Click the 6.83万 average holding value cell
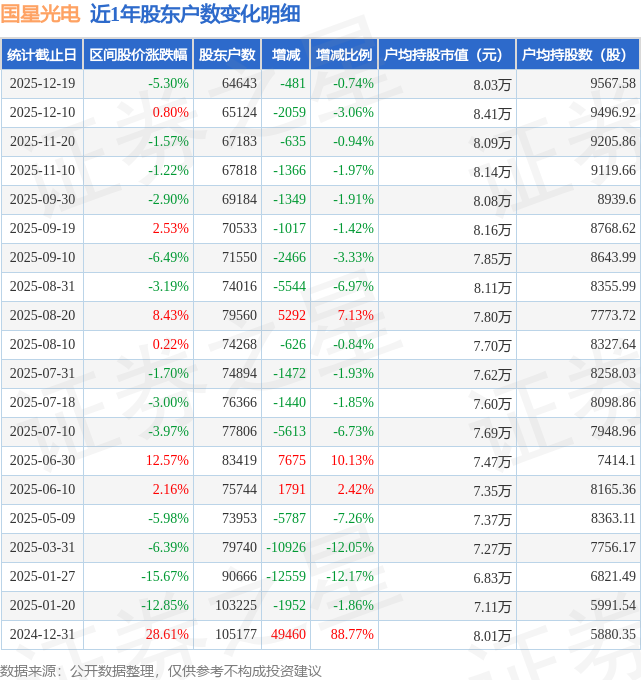Image resolution: width=641 pixels, height=680 pixels. [x=492, y=578]
